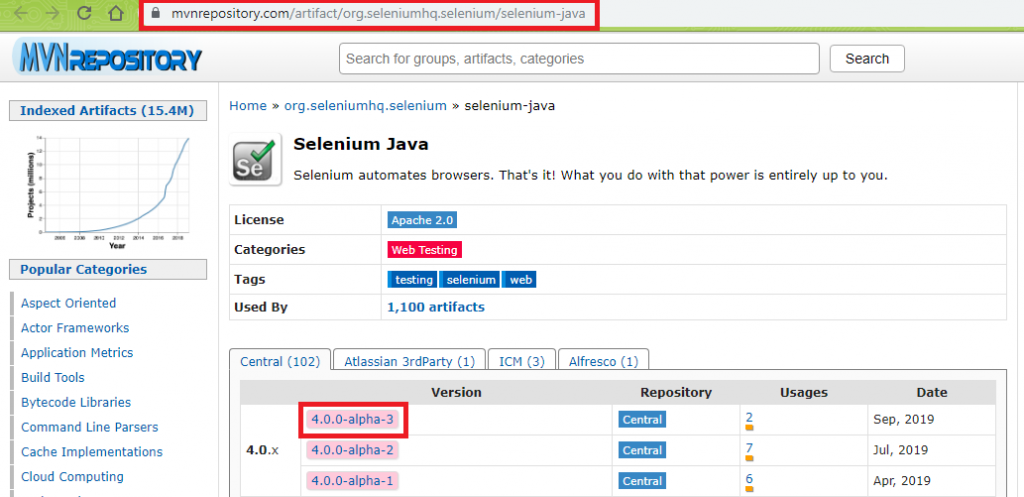Focus the artifact search input field
The image size is (1024, 497).
tap(579, 59)
